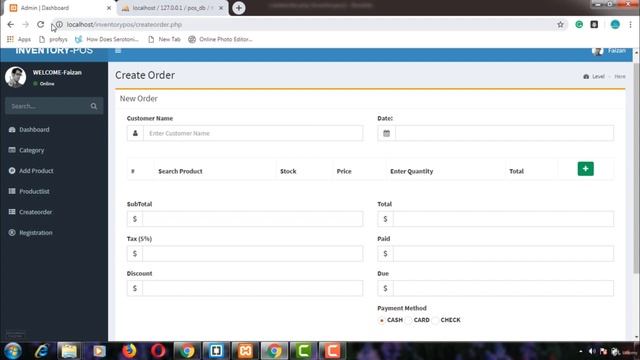The image size is (640, 360).
Task: Open Productlist in the sidebar
Action: point(34,191)
